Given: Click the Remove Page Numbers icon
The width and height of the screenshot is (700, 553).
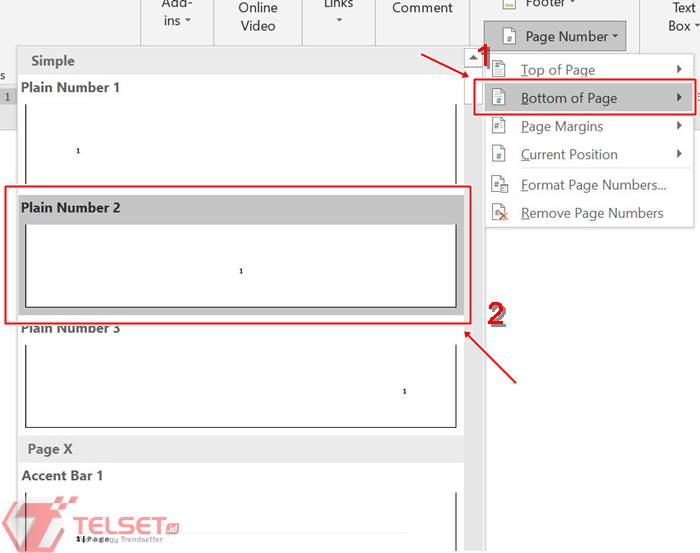Looking at the screenshot, I should click(500, 212).
